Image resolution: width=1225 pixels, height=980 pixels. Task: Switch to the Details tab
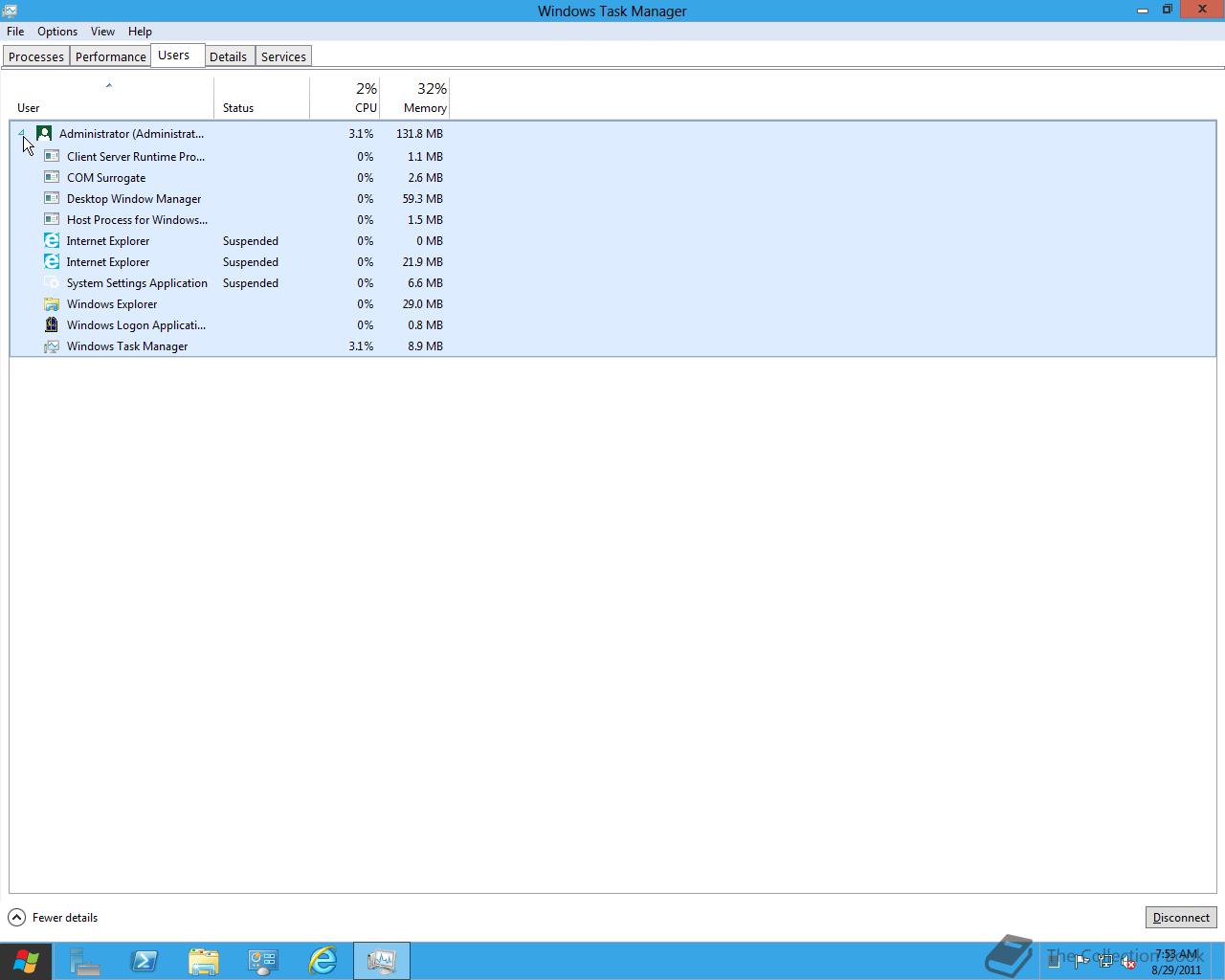[x=228, y=56]
